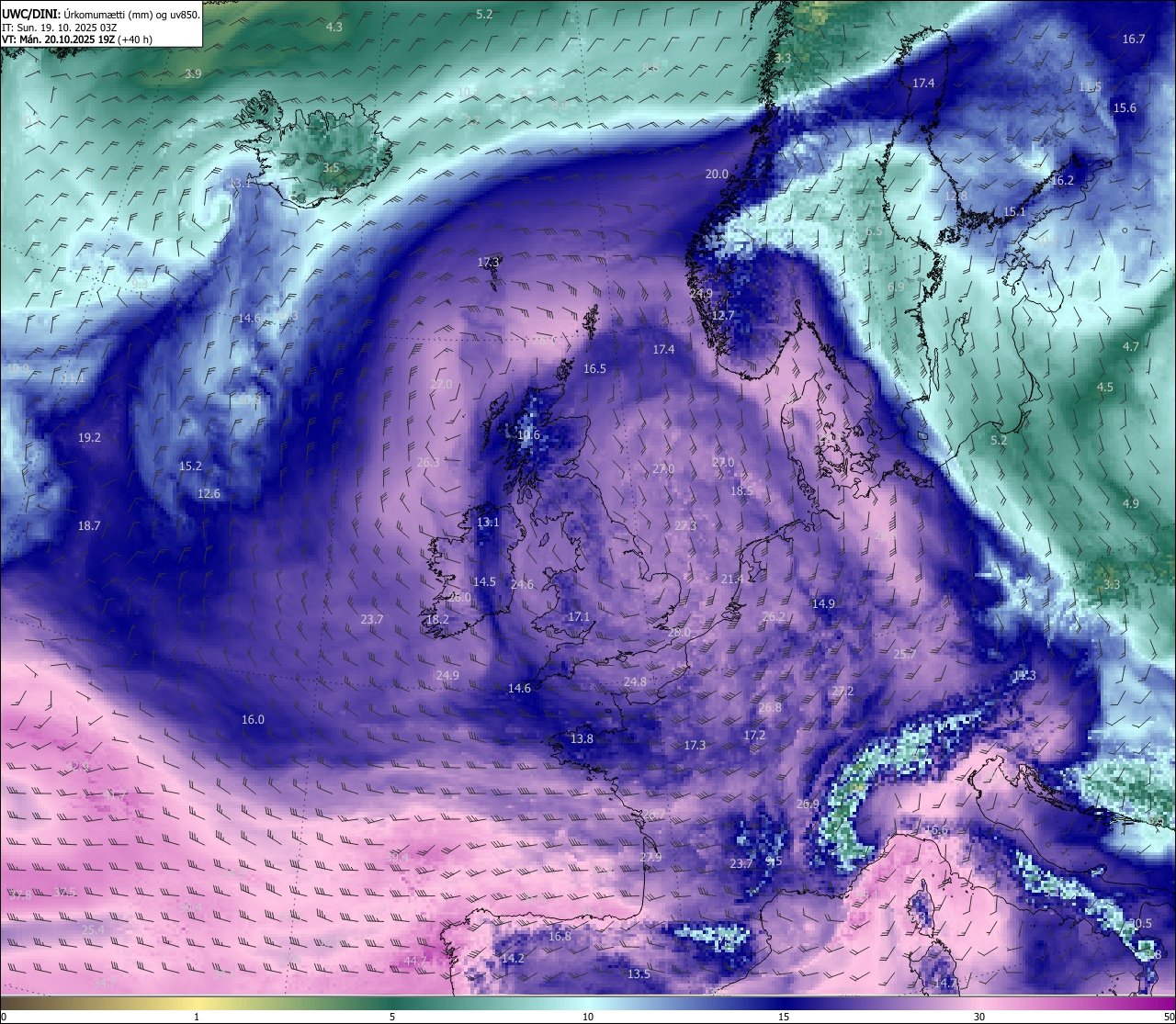Click the 25.7 value label
Viewport: 1176px width, 1024px height.
point(905,655)
